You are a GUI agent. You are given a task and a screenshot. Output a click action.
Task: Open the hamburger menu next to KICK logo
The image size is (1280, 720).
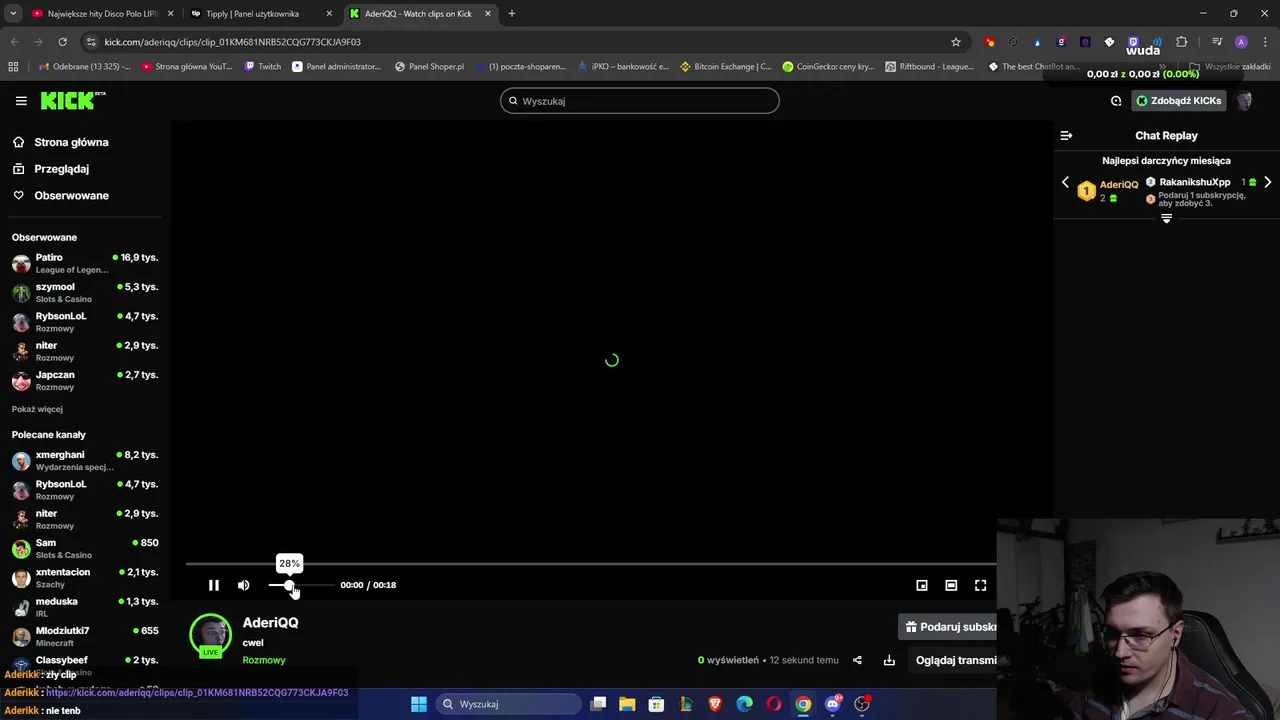point(21,101)
